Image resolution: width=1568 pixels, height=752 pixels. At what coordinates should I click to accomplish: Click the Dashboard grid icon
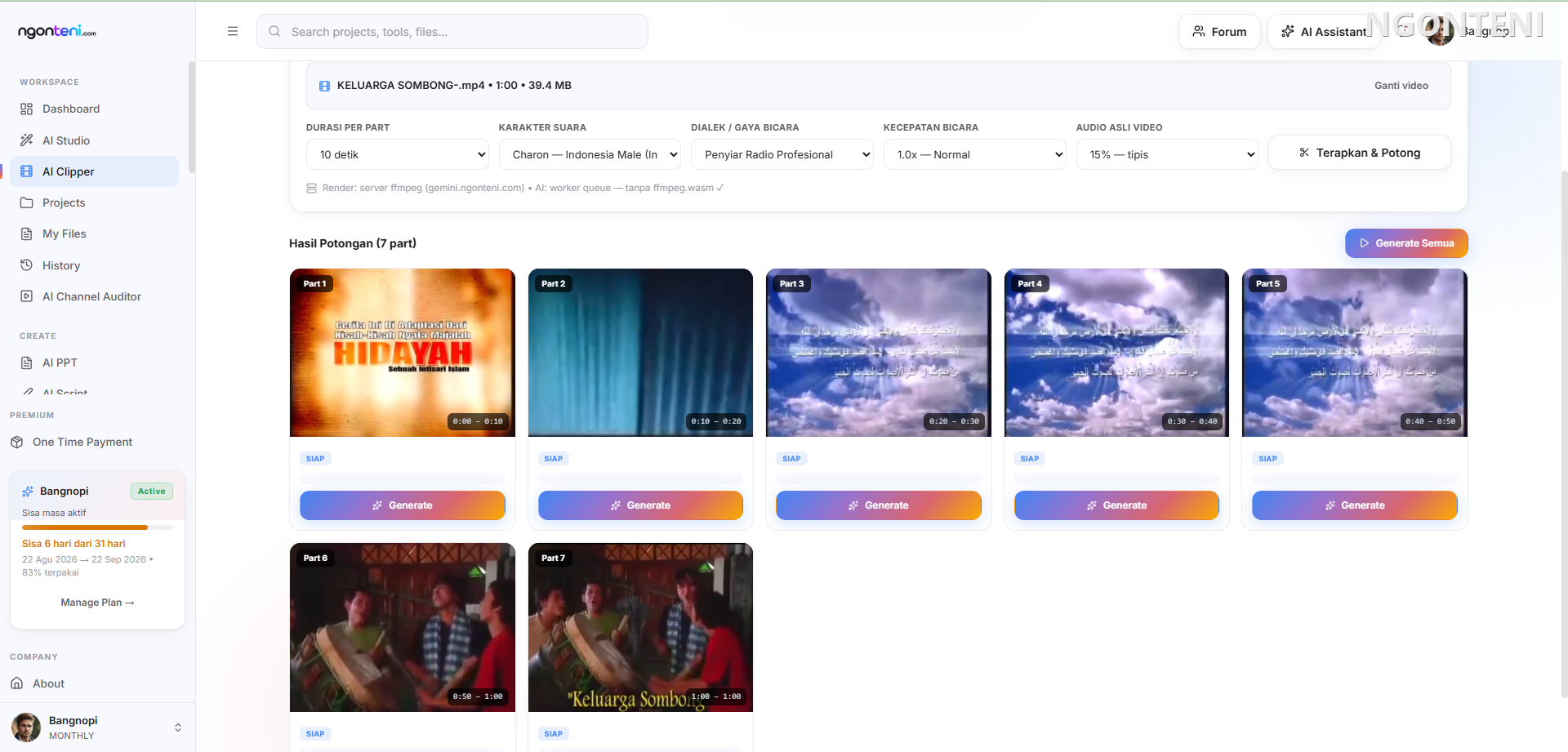27,109
